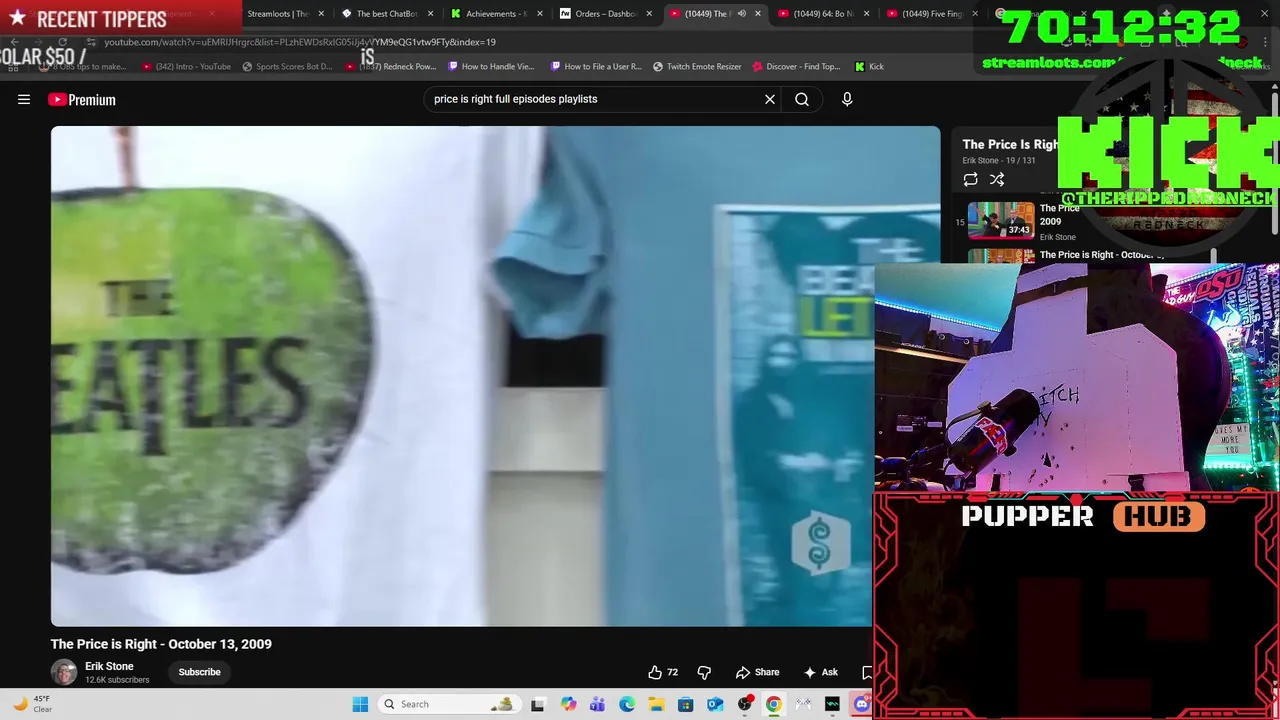
Task: Switch to the Streamloots browser tab
Action: (278, 14)
